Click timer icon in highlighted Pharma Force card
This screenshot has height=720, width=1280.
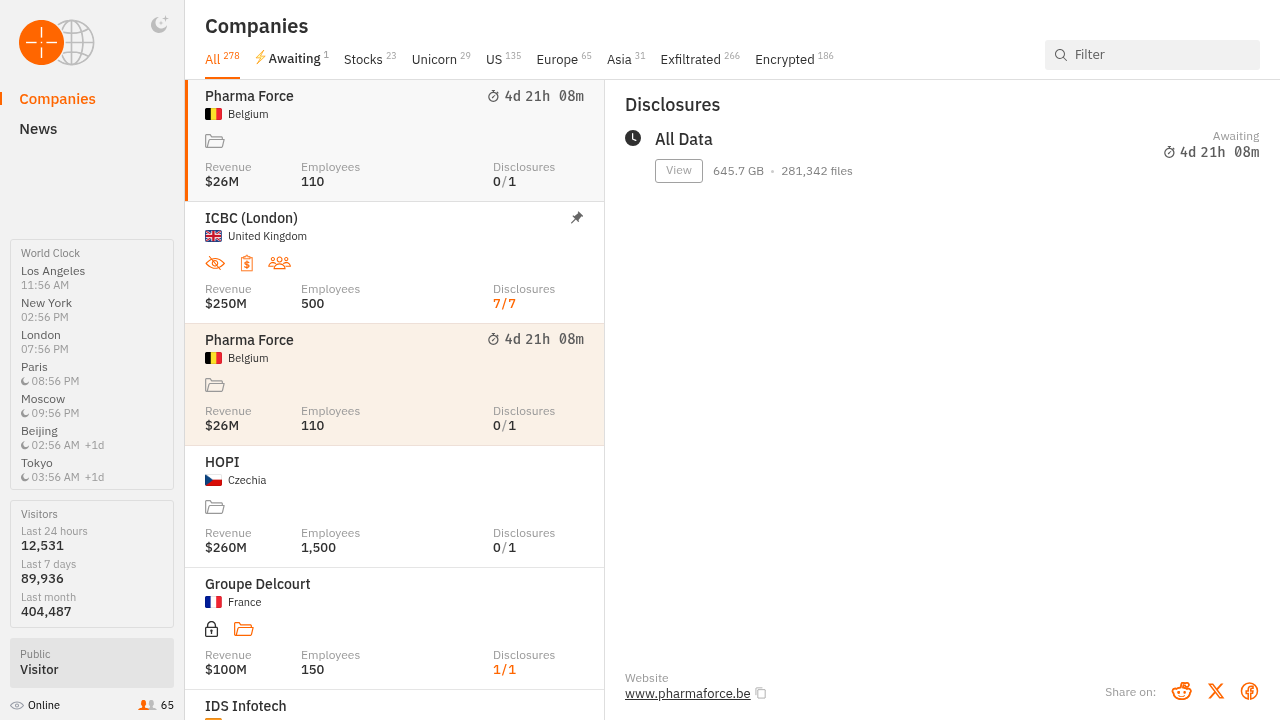[493, 340]
